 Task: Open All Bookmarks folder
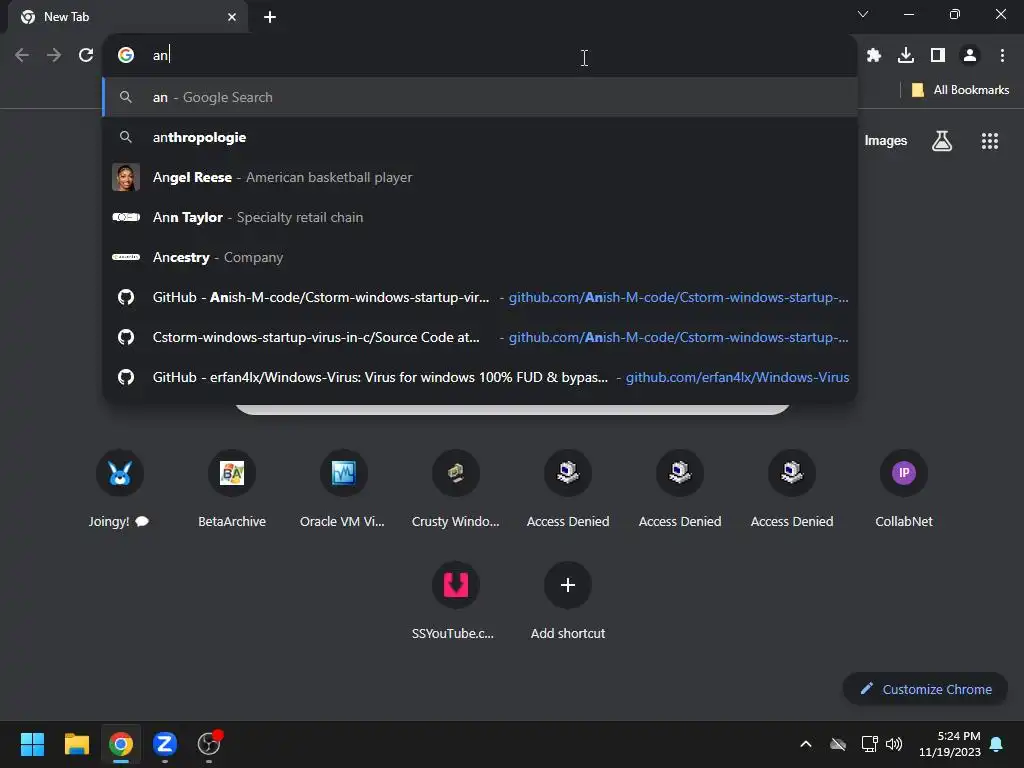[x=960, y=90]
